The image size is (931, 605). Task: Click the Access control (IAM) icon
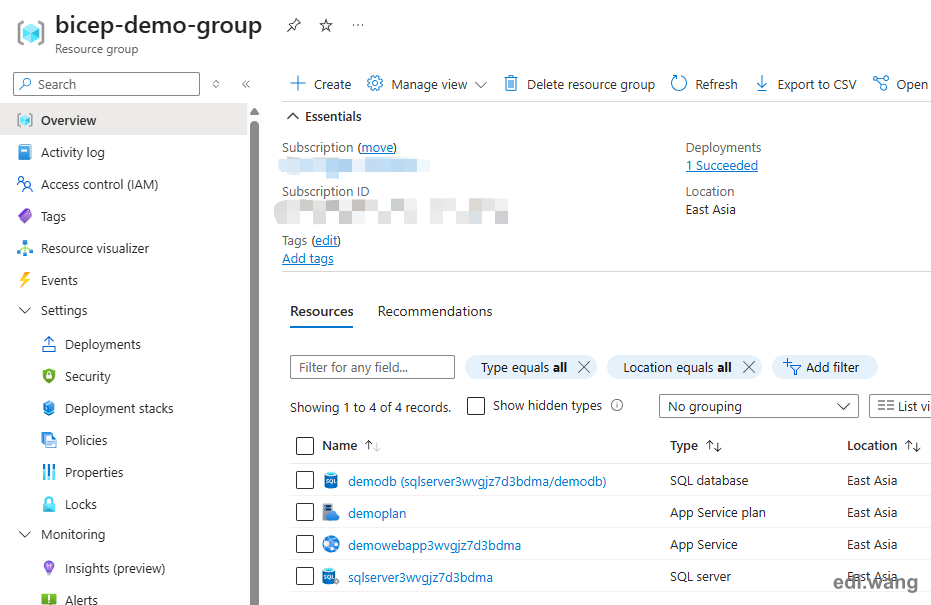pos(25,185)
